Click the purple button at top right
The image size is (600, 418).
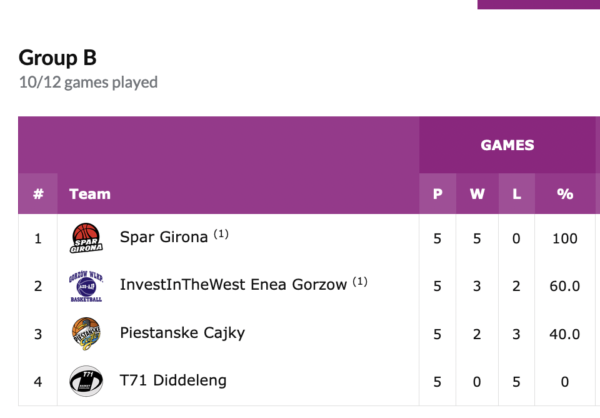(x=538, y=4)
